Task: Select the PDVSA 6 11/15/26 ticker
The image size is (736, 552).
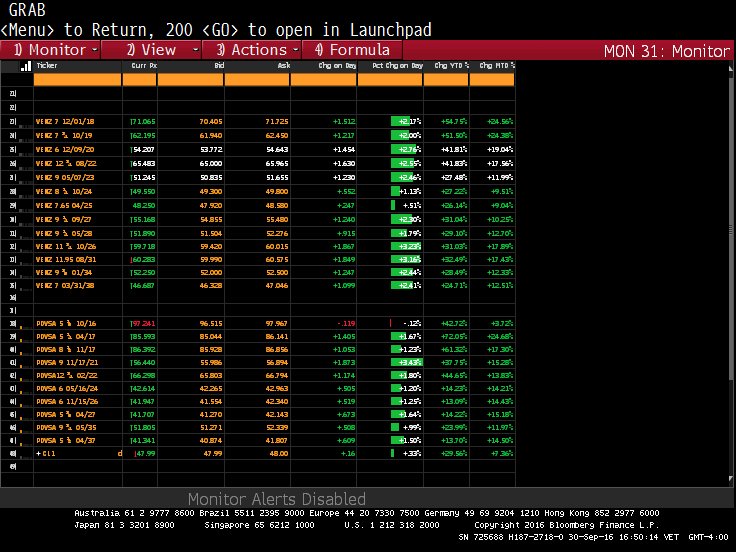Action: (67, 402)
